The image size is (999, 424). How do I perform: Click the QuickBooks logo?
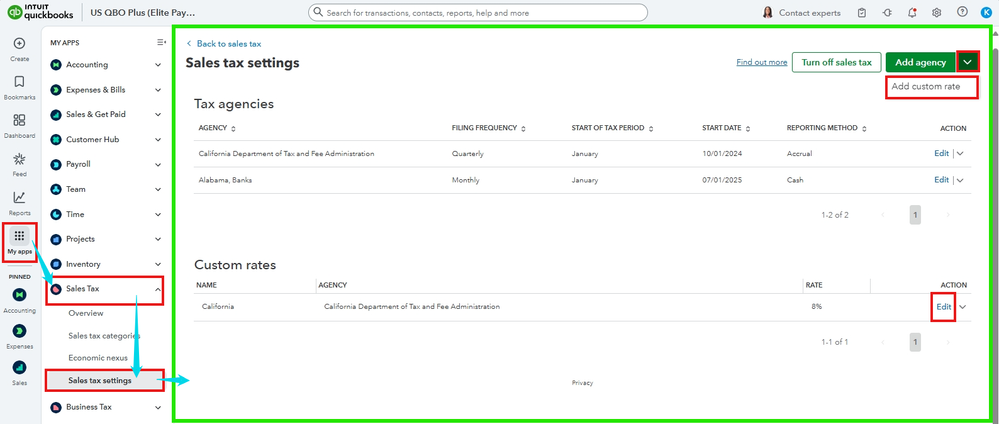40,12
